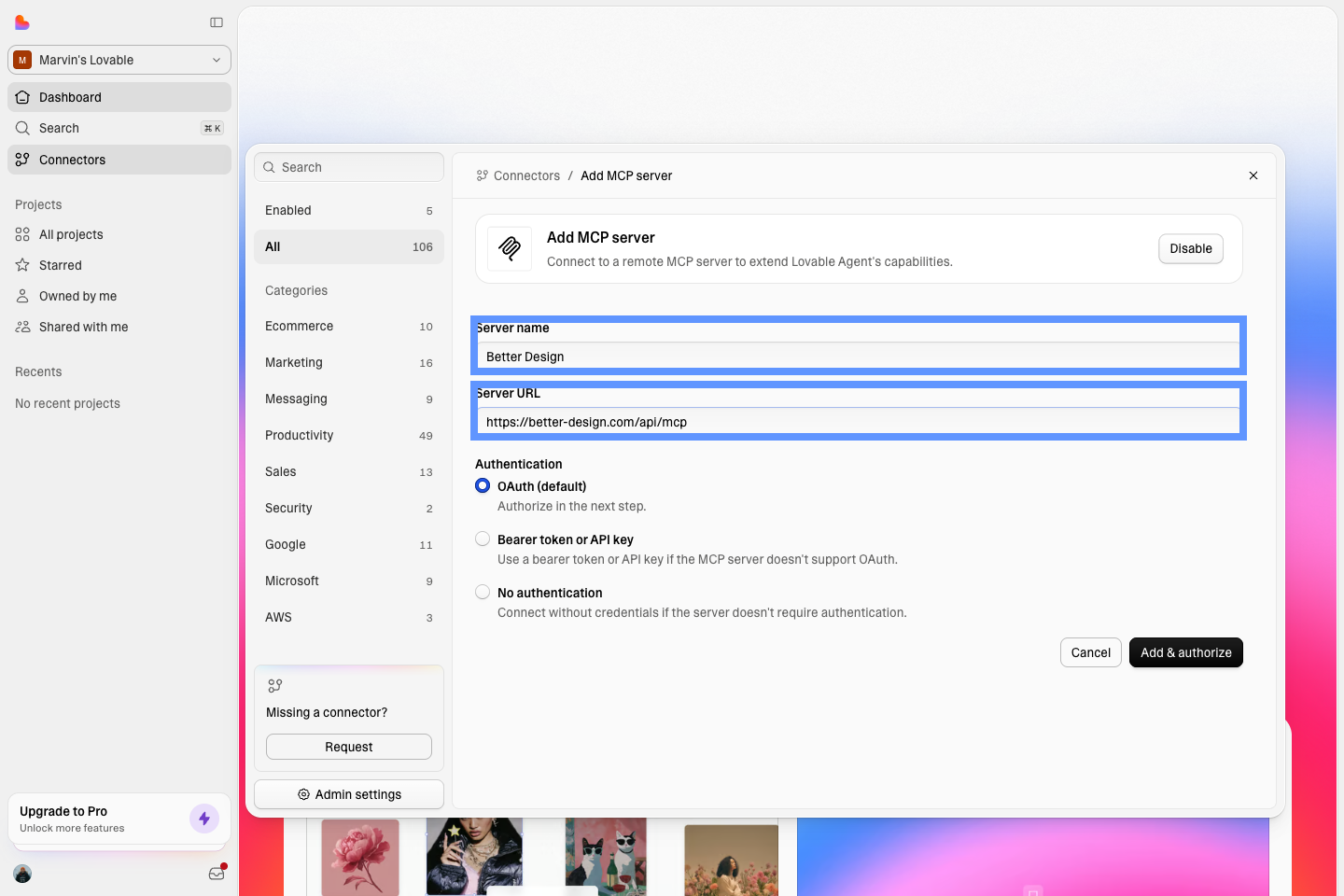The width and height of the screenshot is (1344, 896).
Task: Expand the Marvin's Lovable workspace dropdown
Action: click(x=119, y=60)
